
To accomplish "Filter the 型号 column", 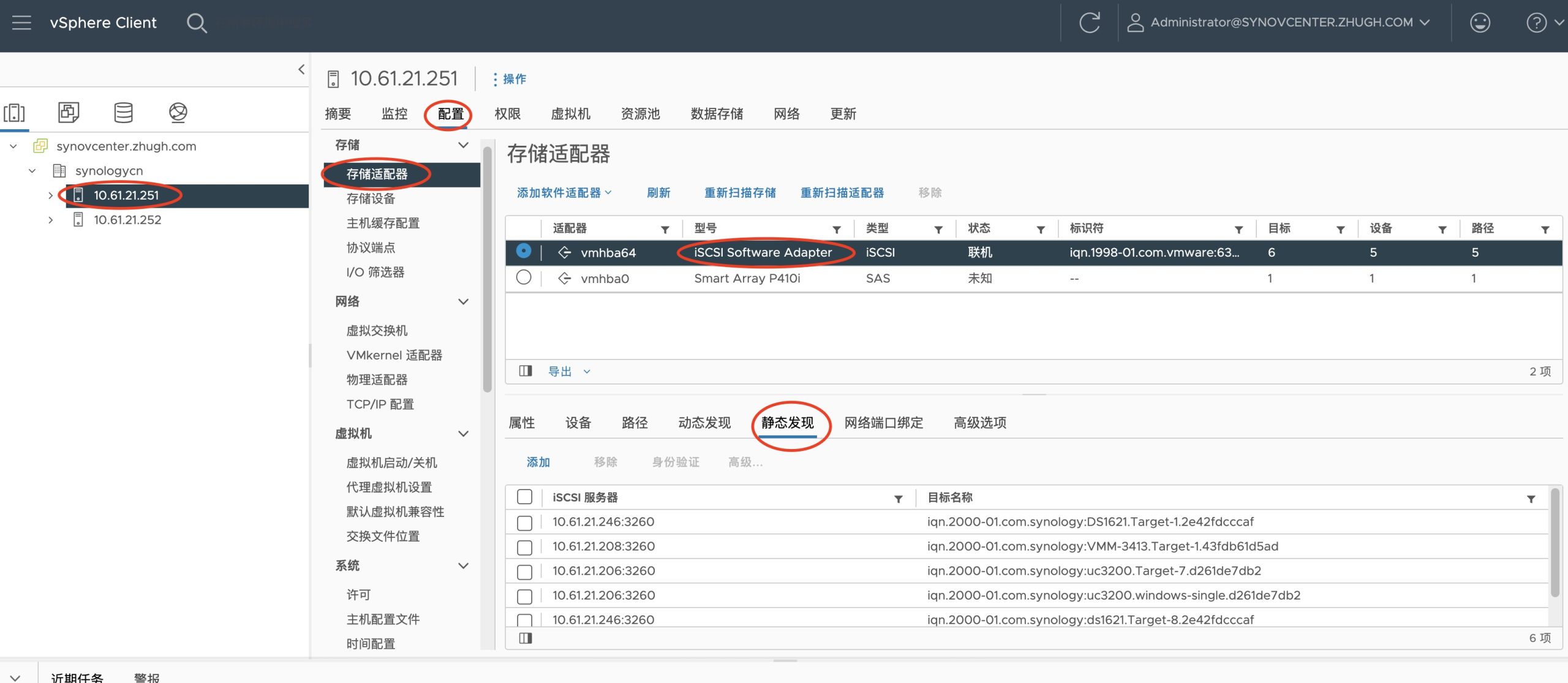I will (836, 230).
